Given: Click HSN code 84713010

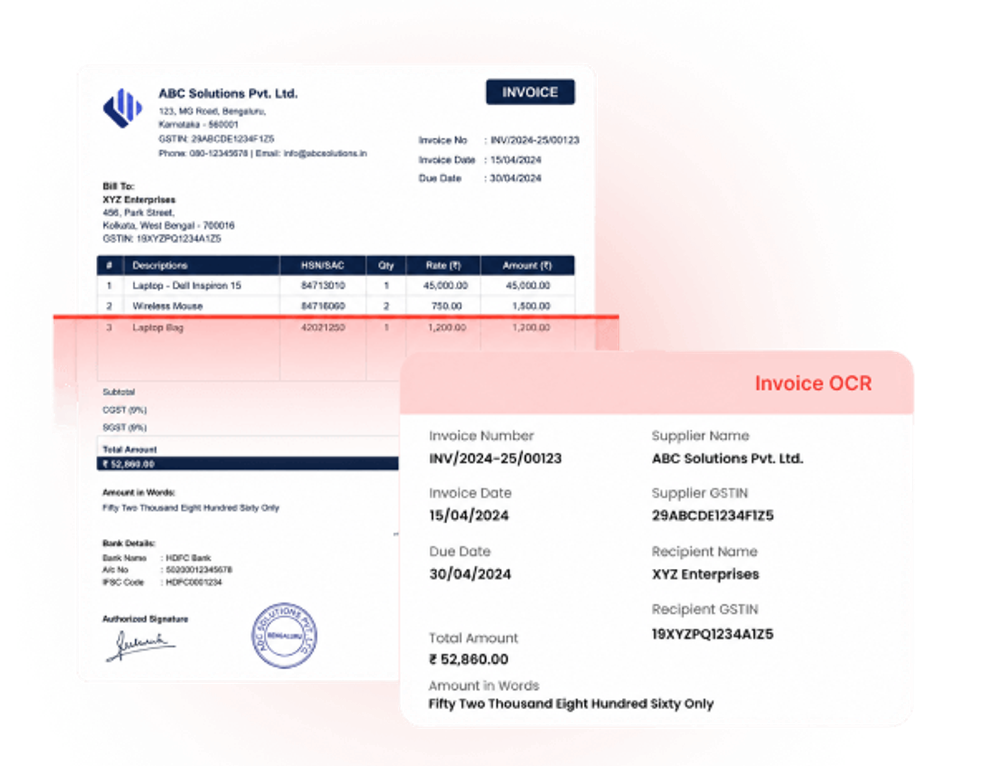Looking at the screenshot, I should (x=323, y=285).
